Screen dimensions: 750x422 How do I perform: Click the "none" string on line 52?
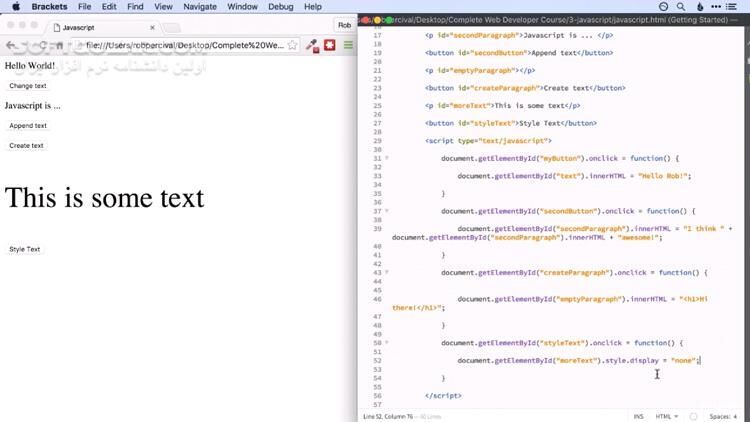(683, 360)
